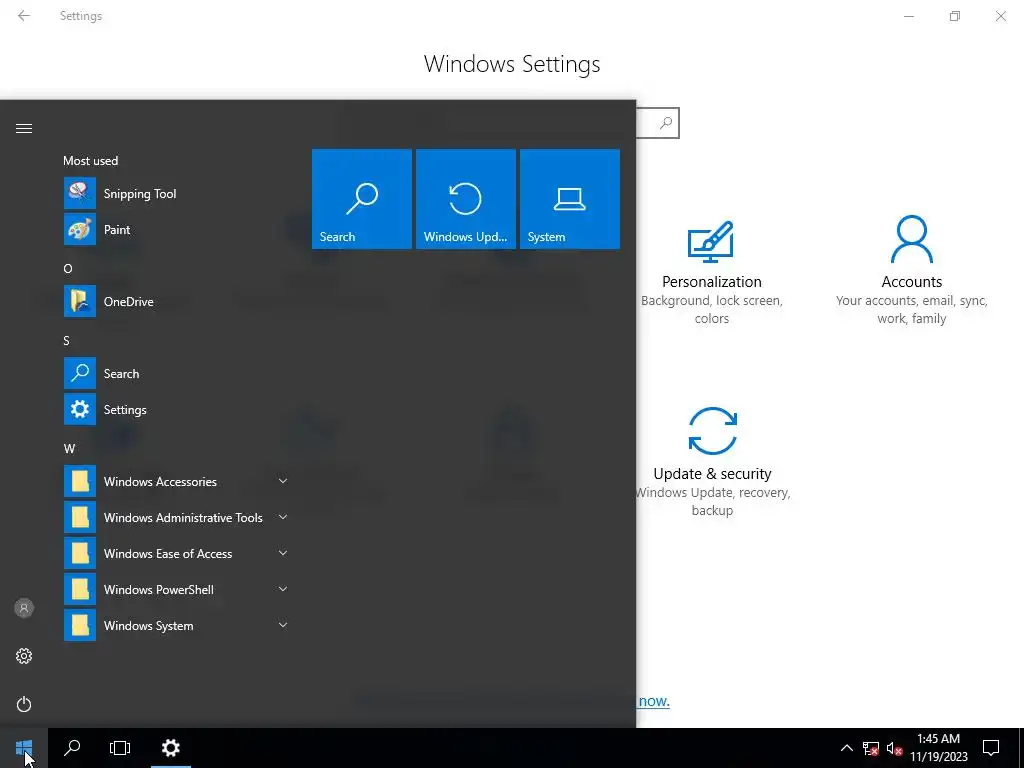Select the Settings app on the taskbar

pos(170,748)
